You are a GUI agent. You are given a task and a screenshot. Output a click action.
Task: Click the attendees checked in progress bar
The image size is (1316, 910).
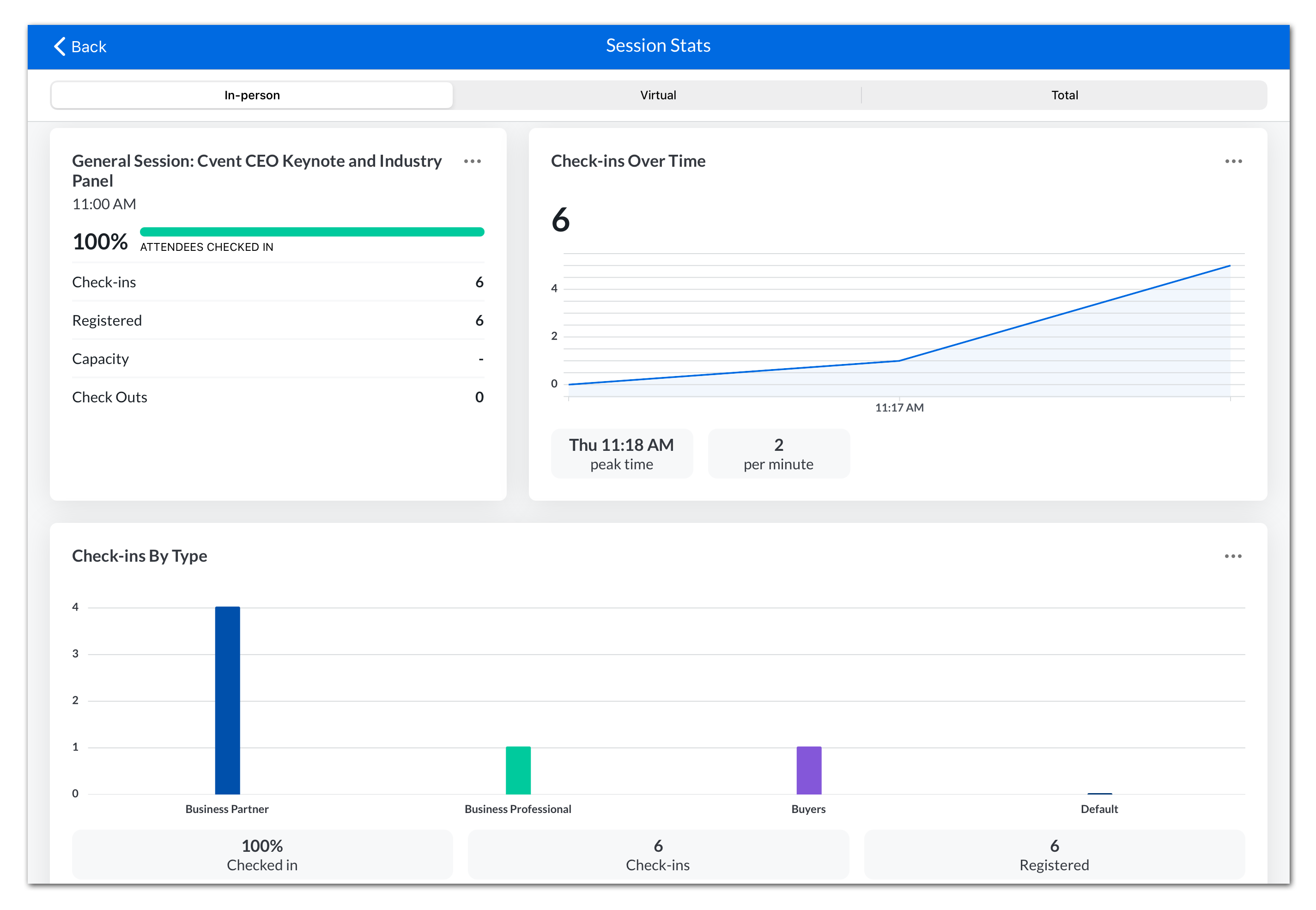tap(312, 231)
